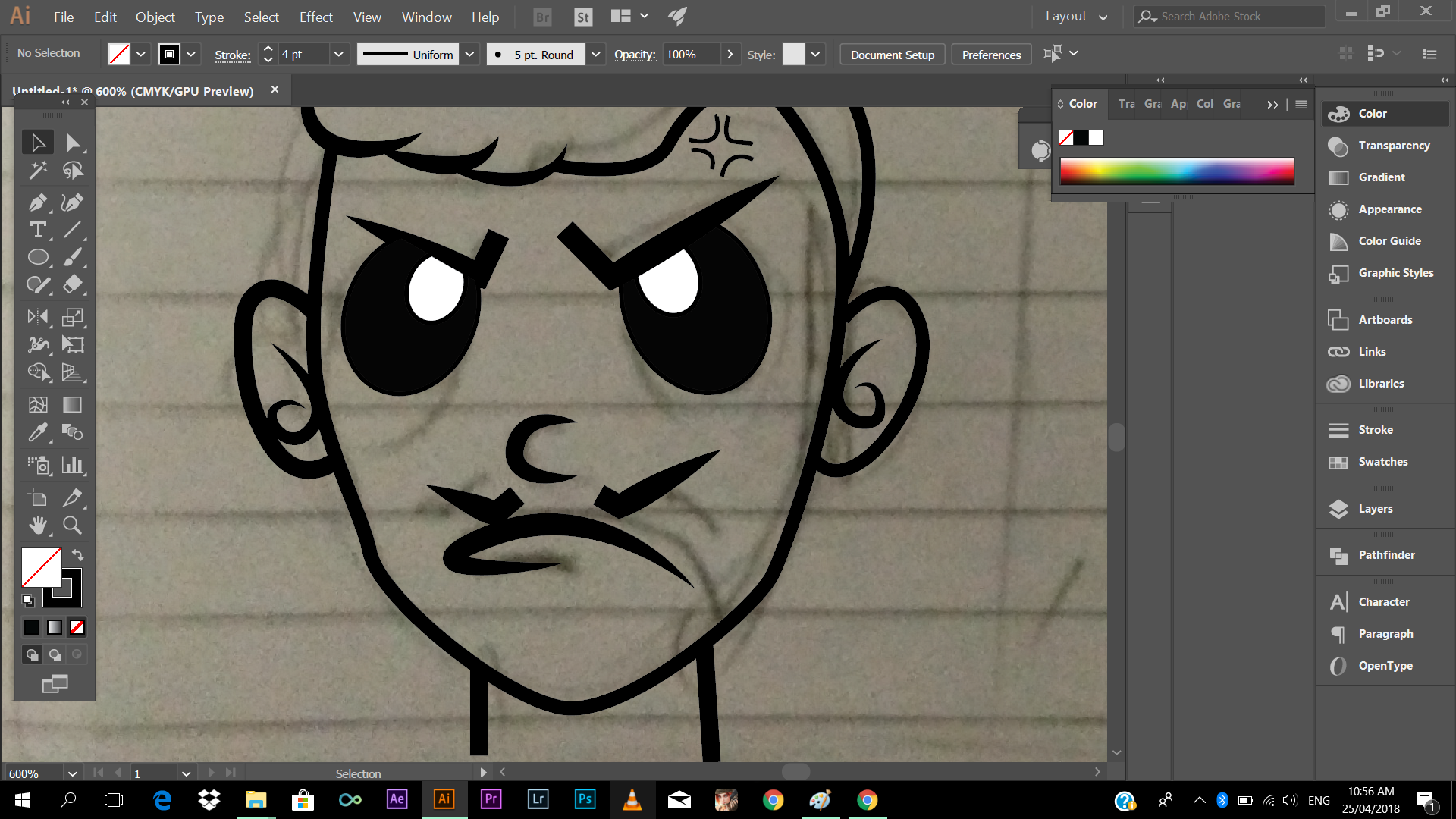The width and height of the screenshot is (1456, 819).
Task: Expand the Layout workspace switcher
Action: click(x=1076, y=17)
